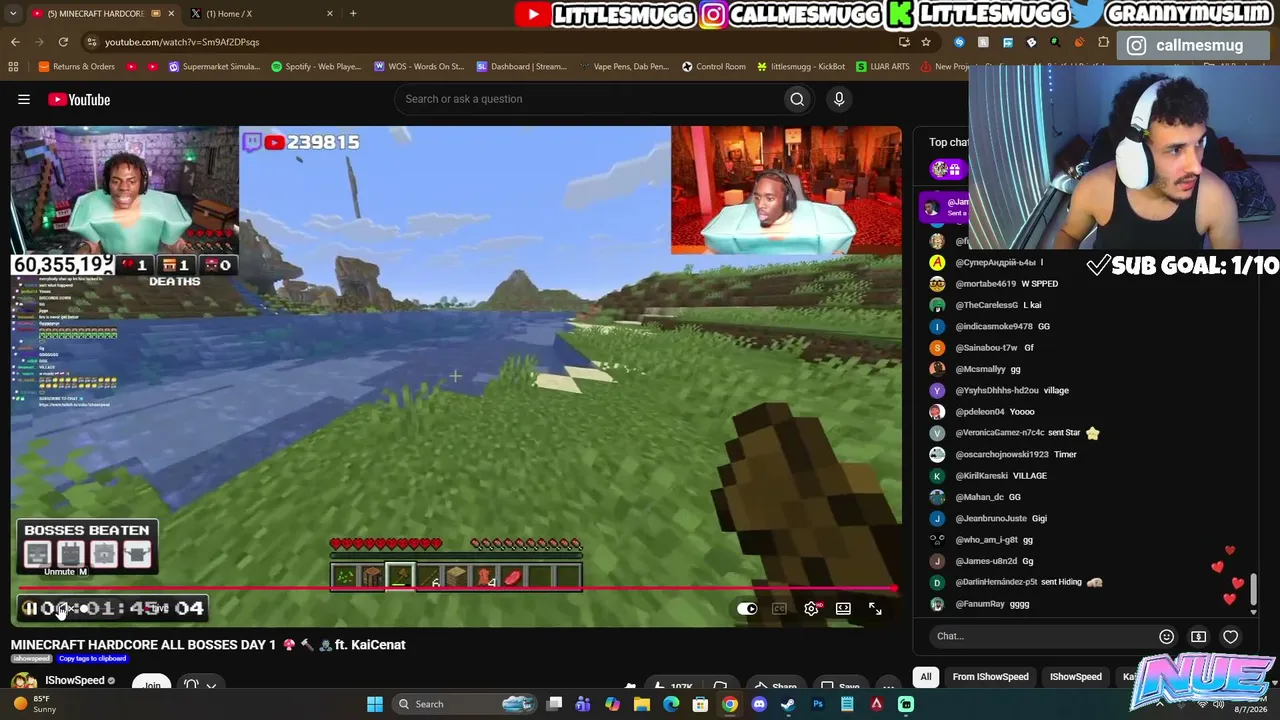Send a Super Chat using the dollar icon
Screen dimensions: 1280x720
click(x=1198, y=636)
